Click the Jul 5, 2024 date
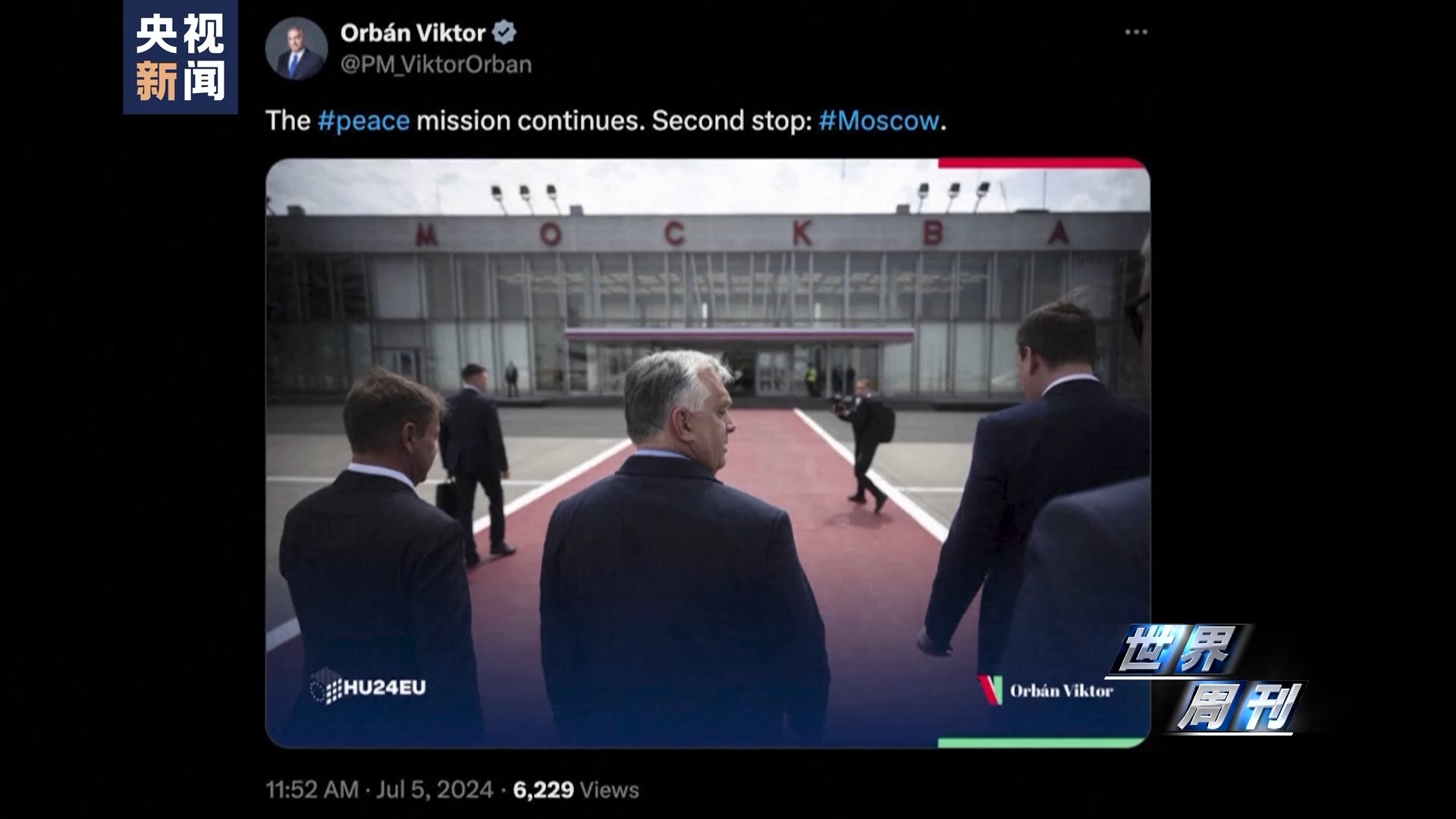The width and height of the screenshot is (1456, 819). click(435, 790)
